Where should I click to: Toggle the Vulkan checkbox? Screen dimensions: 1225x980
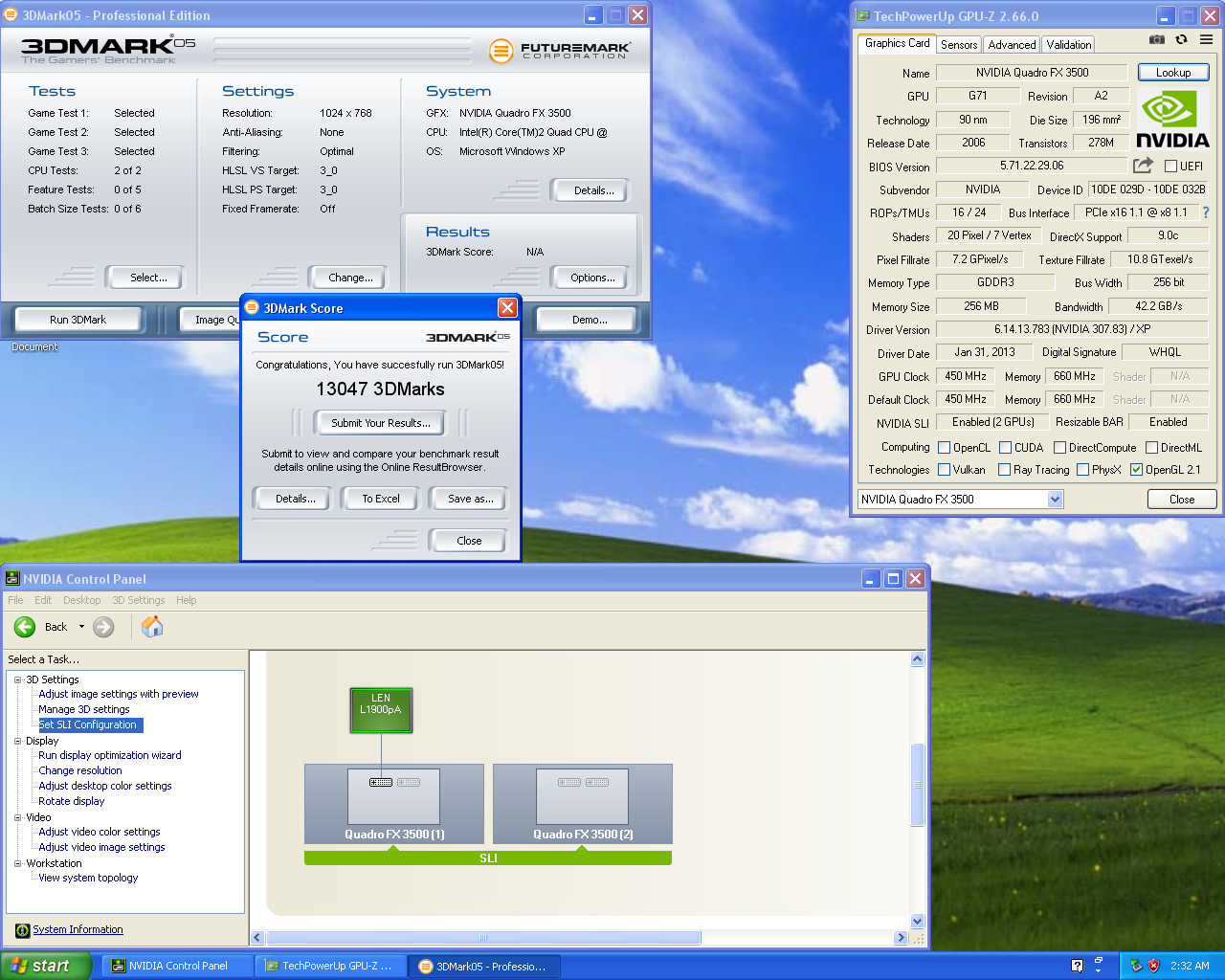coord(945,470)
